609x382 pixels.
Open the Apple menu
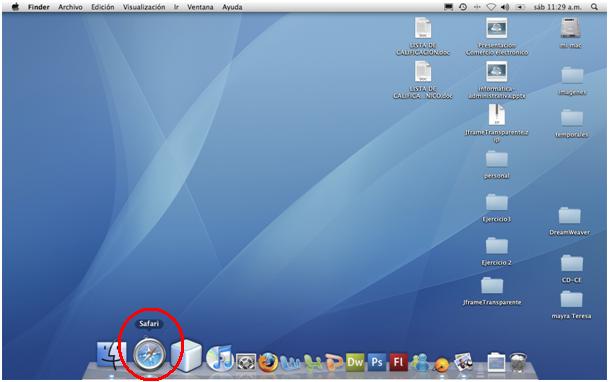point(15,7)
